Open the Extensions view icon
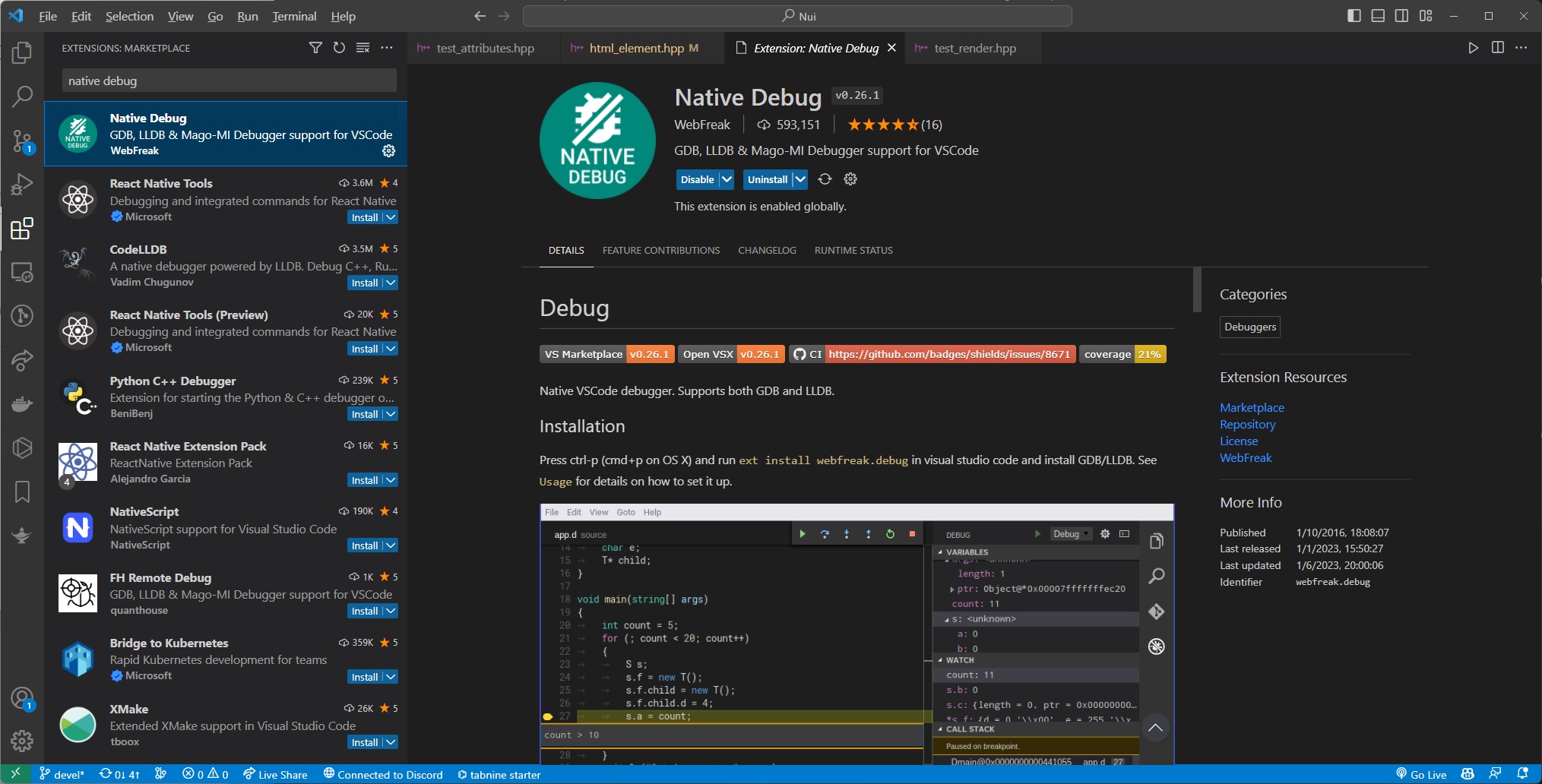Image resolution: width=1542 pixels, height=784 pixels. coord(22,228)
